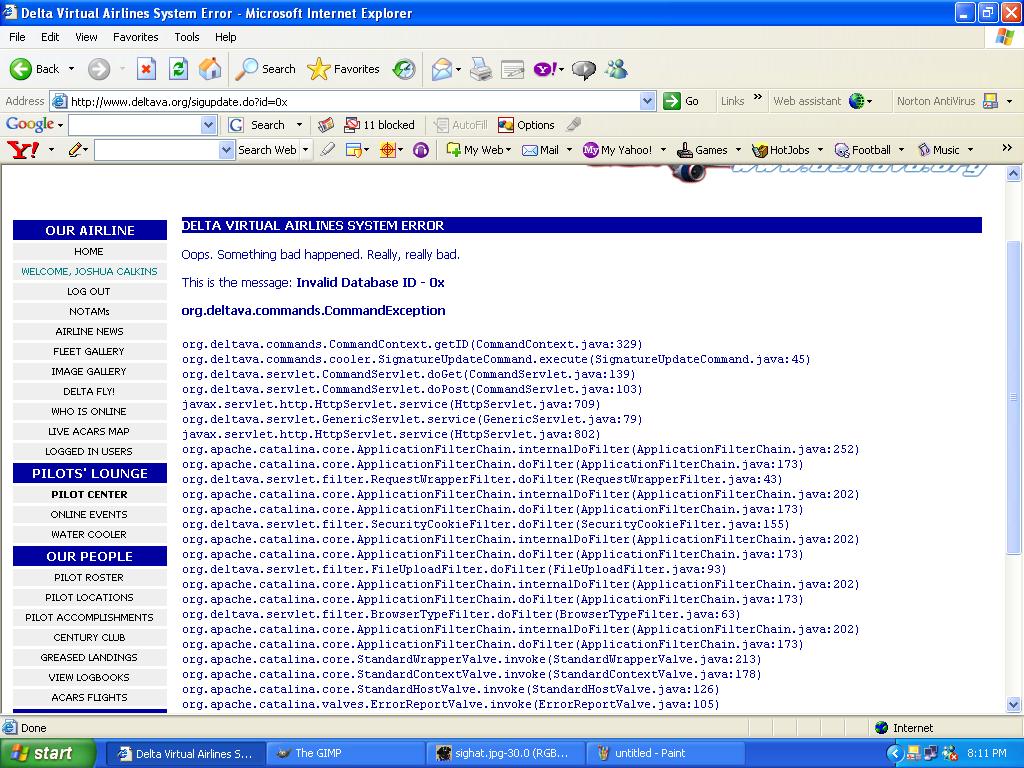Open the LIVE ACARS MAP link
1024x768 pixels.
click(x=89, y=431)
